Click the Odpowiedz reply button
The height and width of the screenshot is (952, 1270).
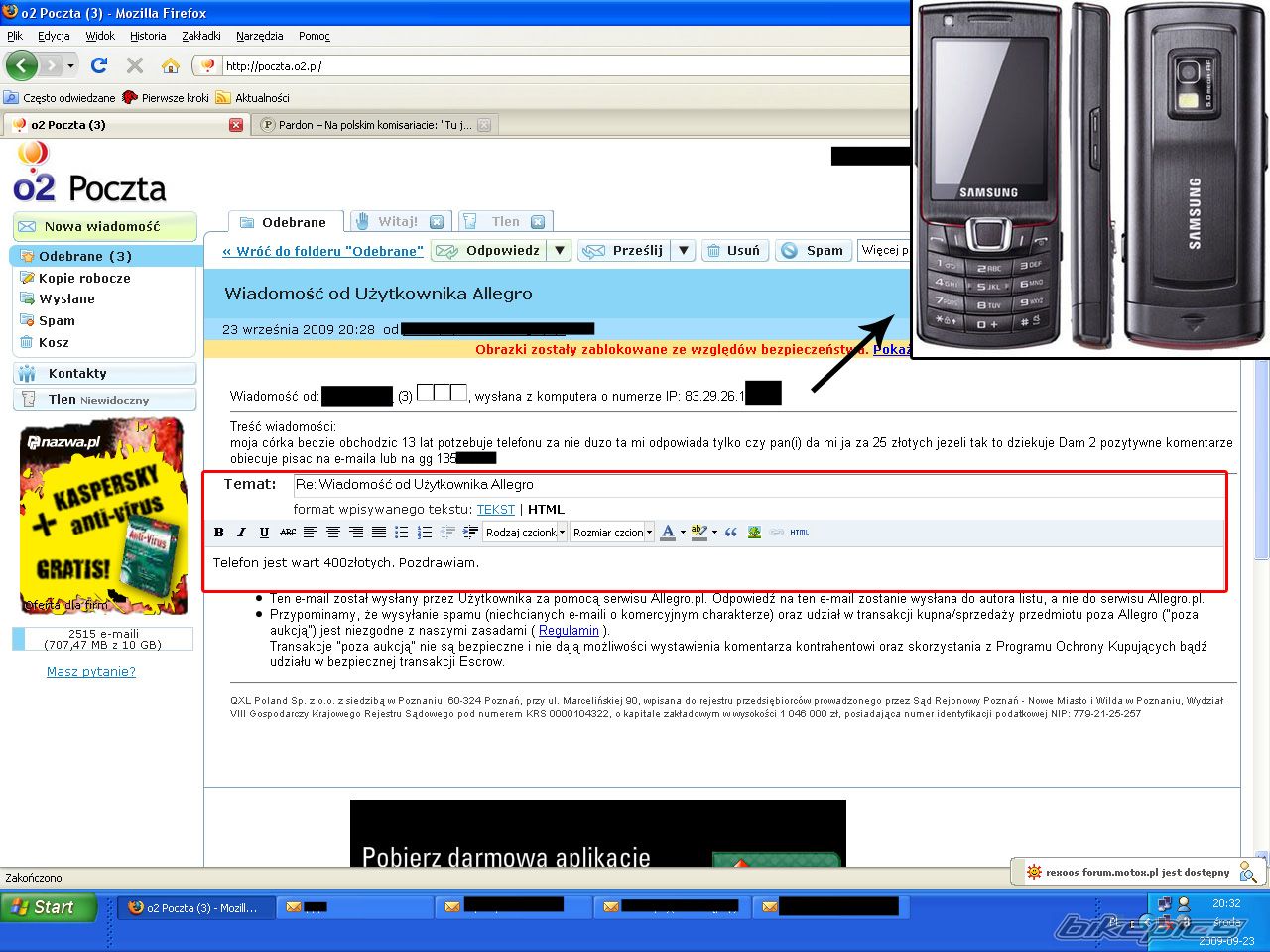pyautogui.click(x=490, y=251)
